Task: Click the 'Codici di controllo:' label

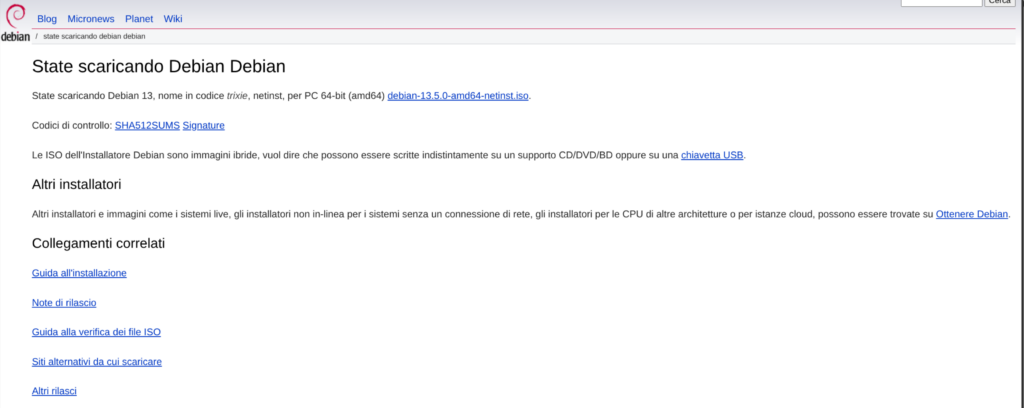Action: pyautogui.click(x=72, y=125)
